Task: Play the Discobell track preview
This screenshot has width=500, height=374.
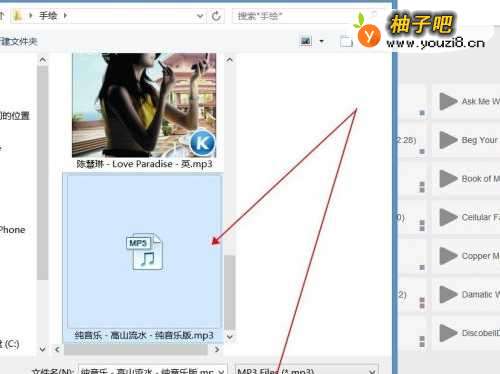Action: coord(448,333)
